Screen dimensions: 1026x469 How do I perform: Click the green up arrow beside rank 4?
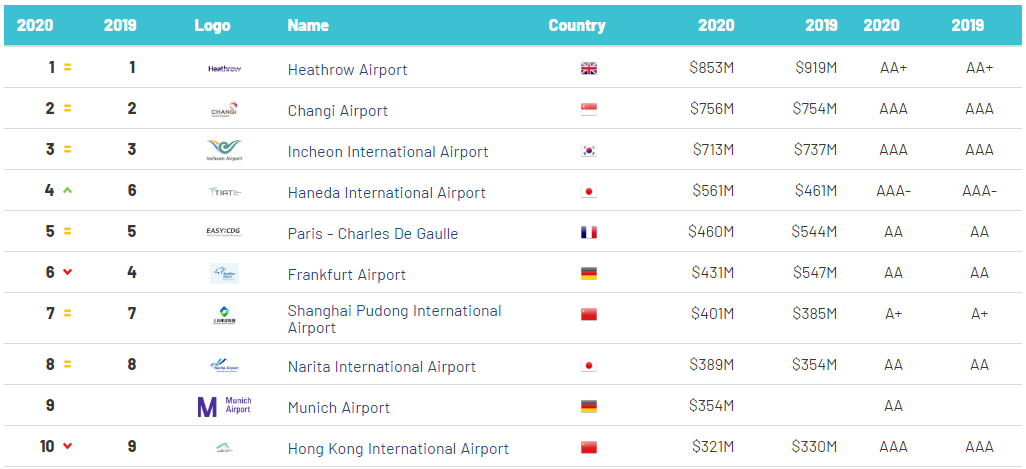click(67, 191)
